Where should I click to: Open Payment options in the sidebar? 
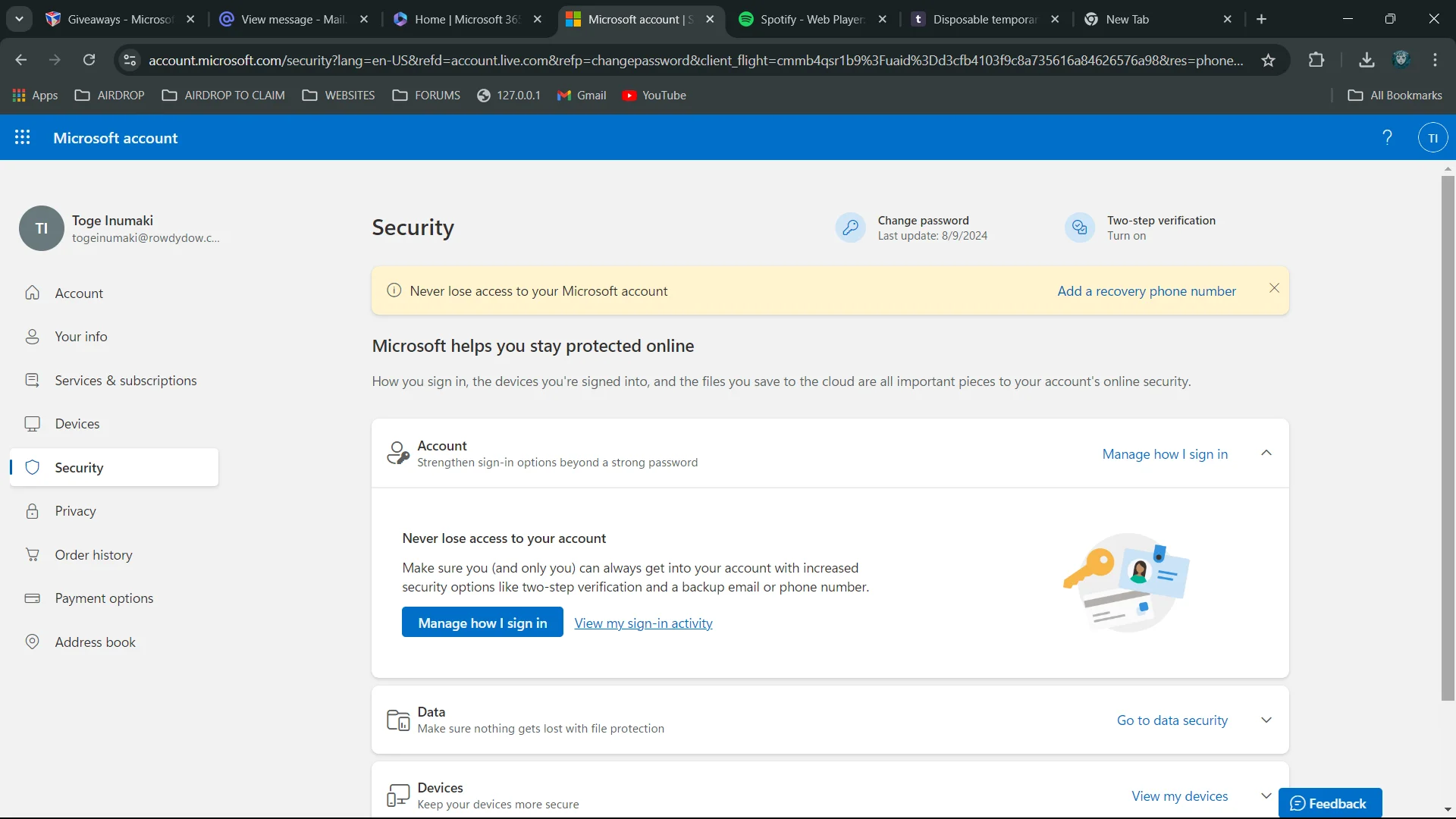(114, 598)
